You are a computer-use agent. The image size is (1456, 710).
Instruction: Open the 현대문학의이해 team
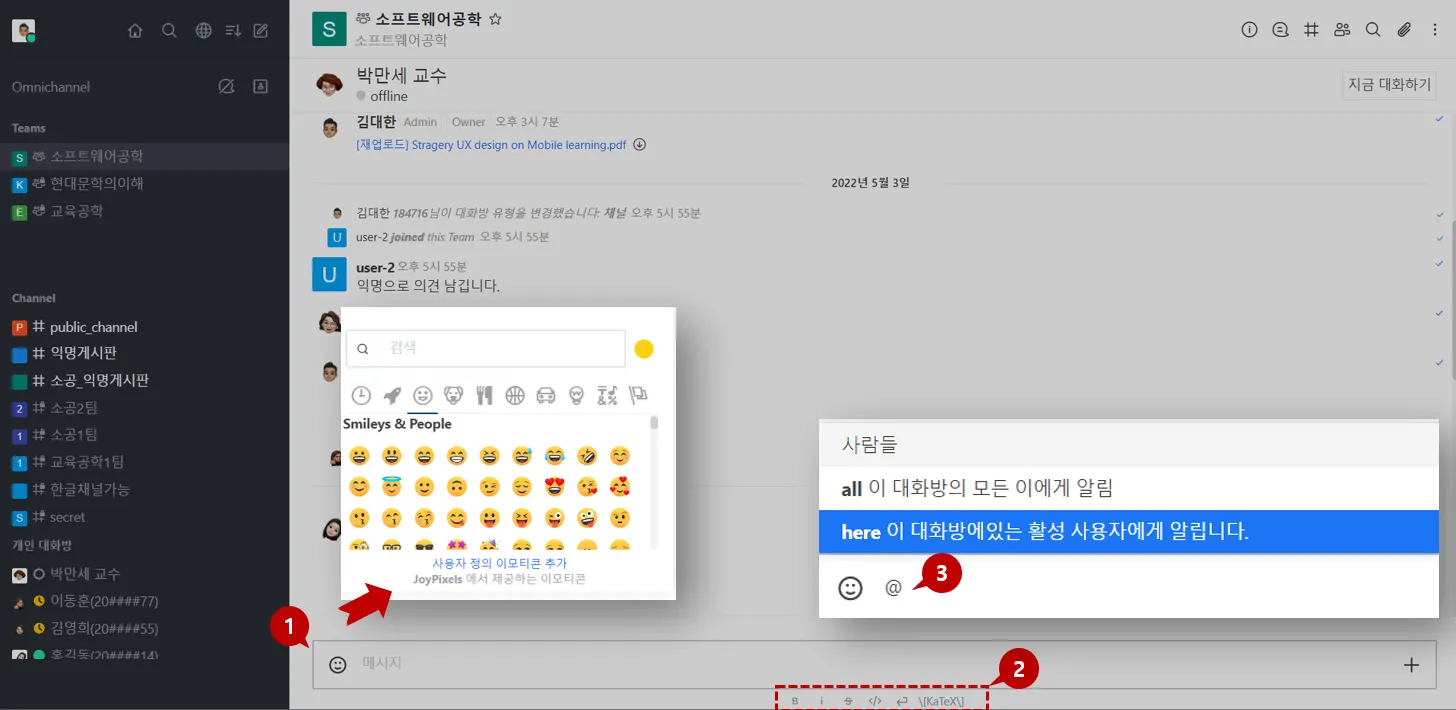(144, 184)
